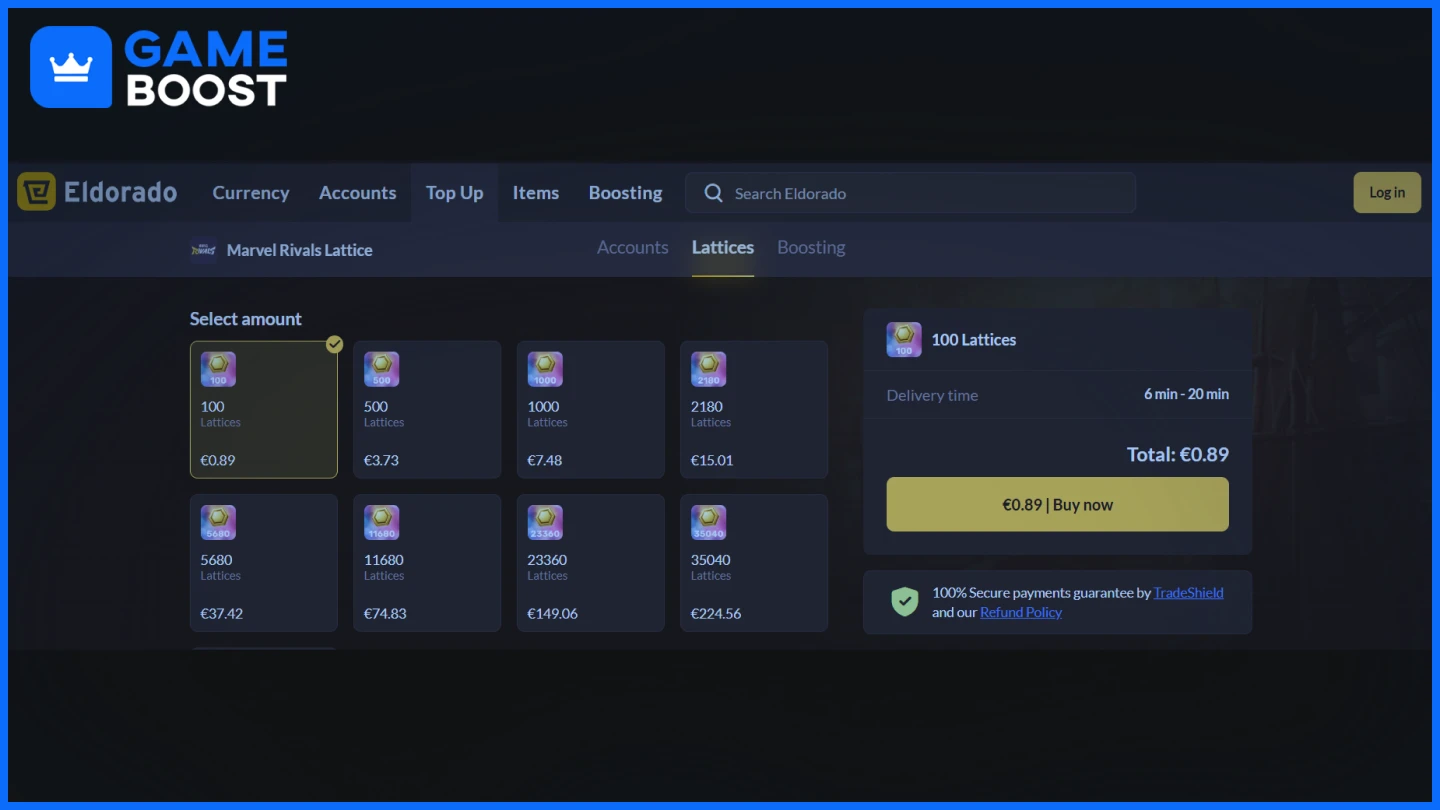
Task: Open the TradeShield link
Action: [1188, 592]
